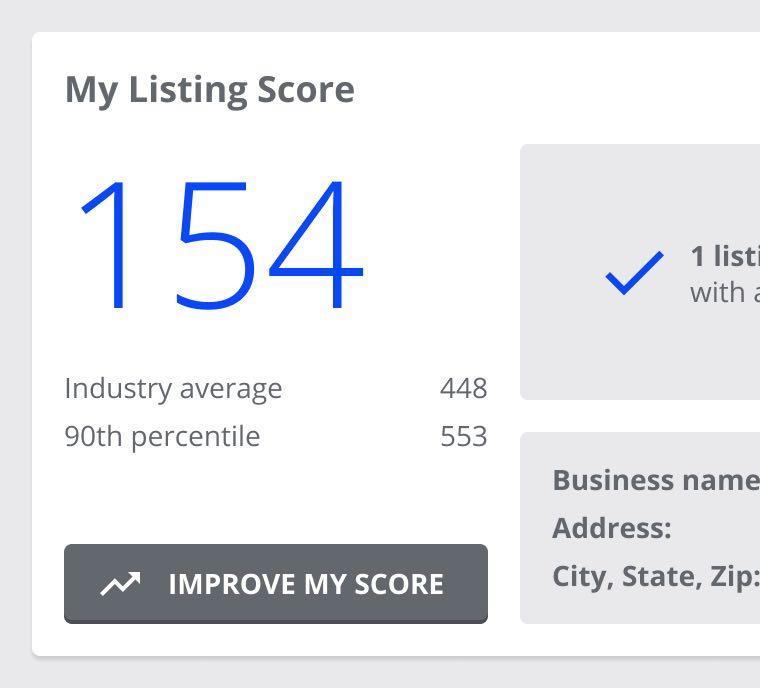Click the Address label
The width and height of the screenshot is (760, 688).
pyautogui.click(x=611, y=528)
